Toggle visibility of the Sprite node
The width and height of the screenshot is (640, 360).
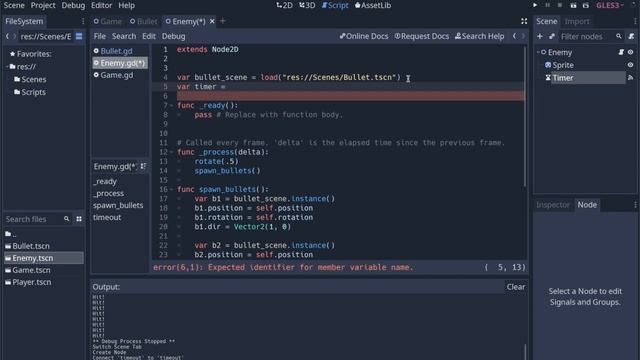pyautogui.click(x=630, y=65)
